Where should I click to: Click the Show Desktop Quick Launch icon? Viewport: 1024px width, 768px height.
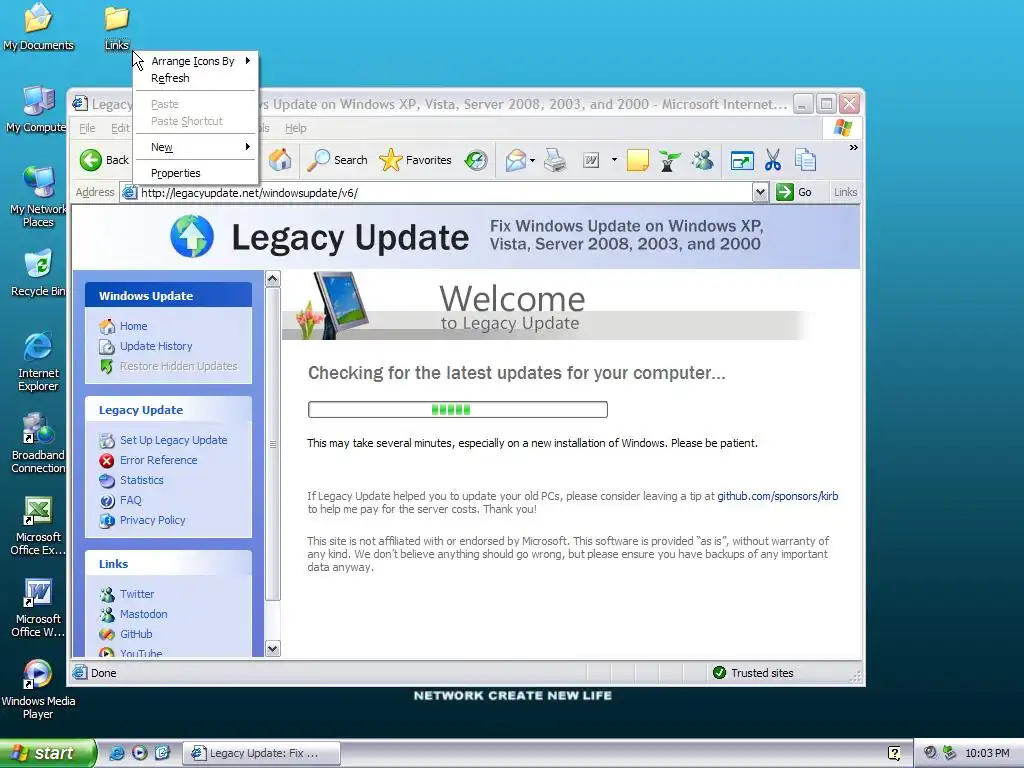tap(162, 753)
